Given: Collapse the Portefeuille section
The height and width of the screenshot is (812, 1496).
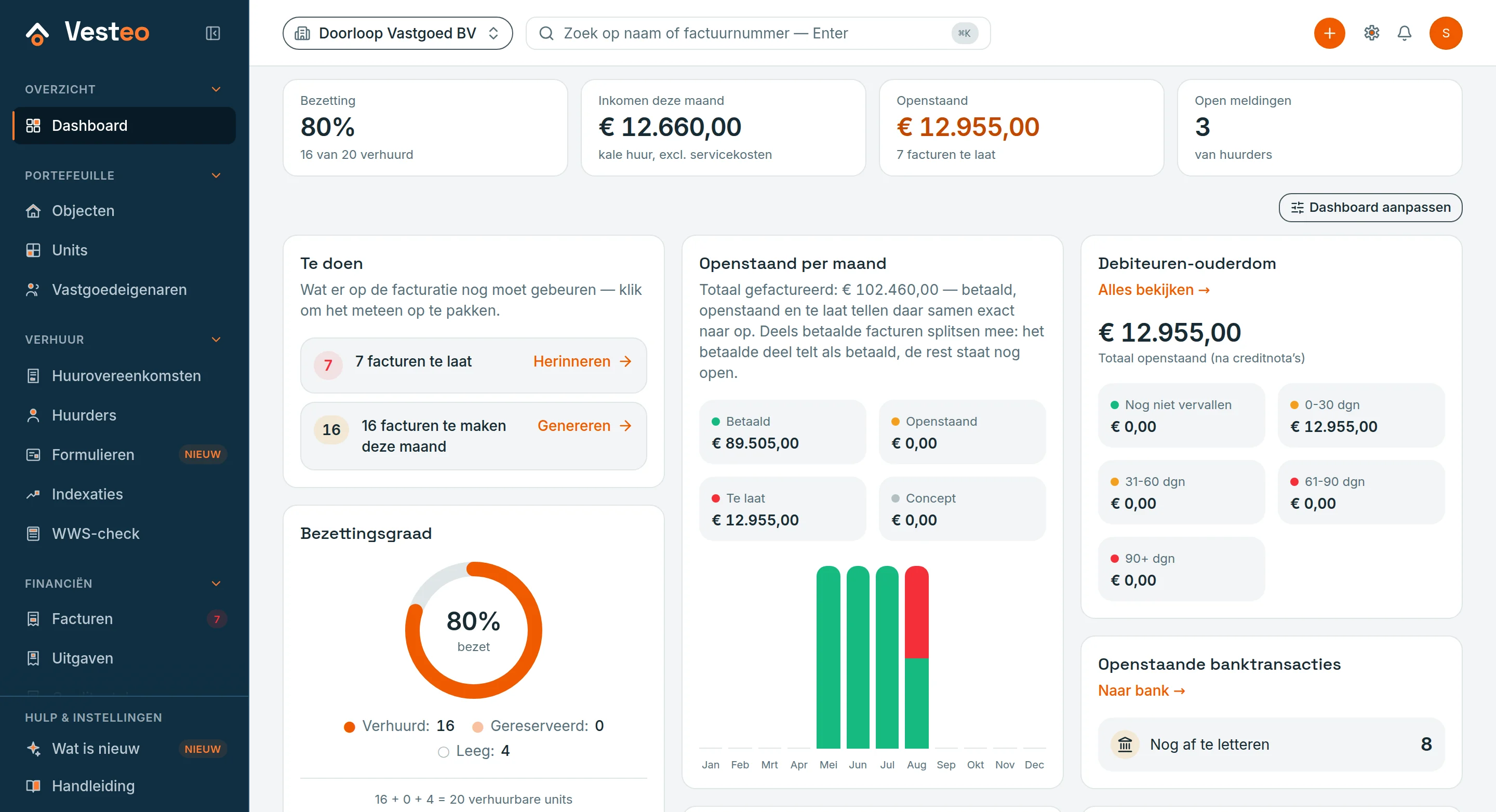Looking at the screenshot, I should pos(216,175).
